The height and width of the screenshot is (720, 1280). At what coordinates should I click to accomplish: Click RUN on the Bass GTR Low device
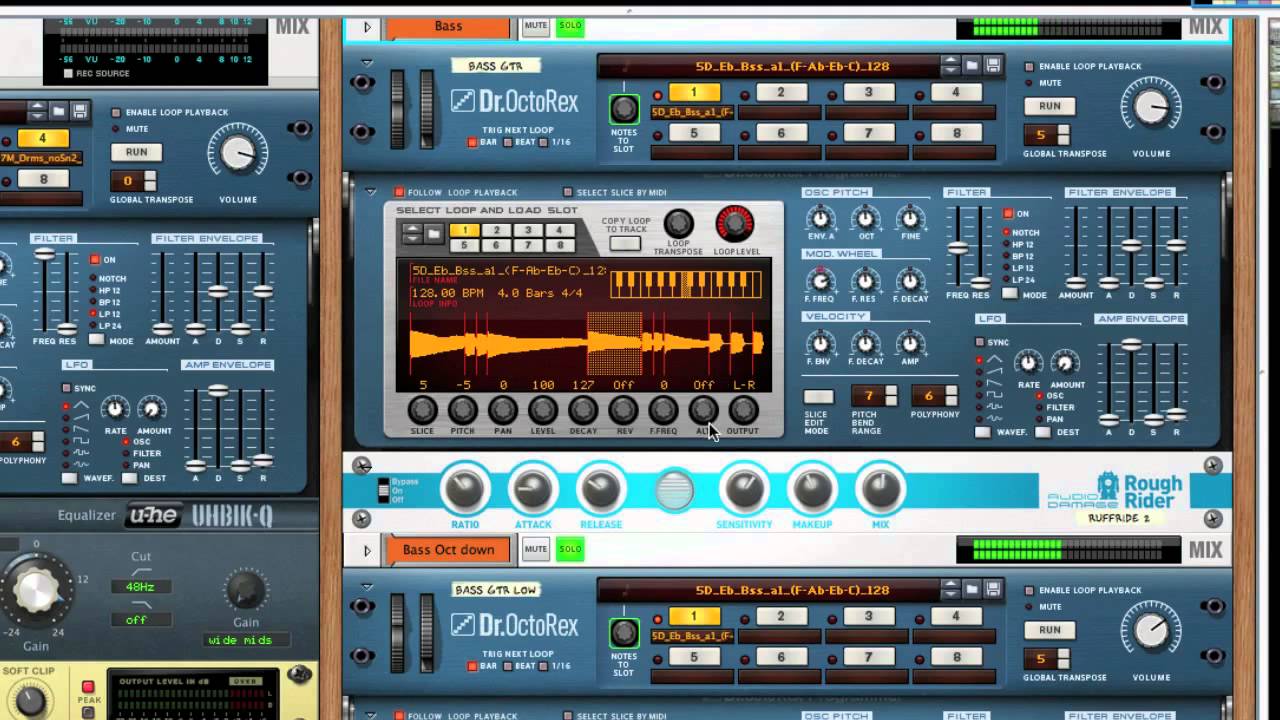tap(1049, 630)
